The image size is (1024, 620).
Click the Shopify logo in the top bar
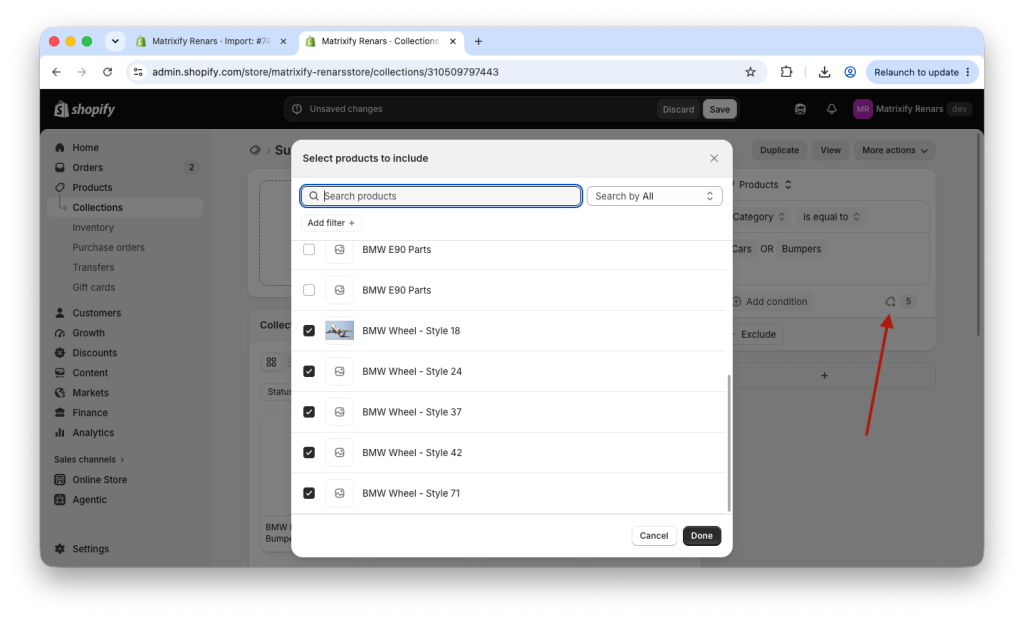84,109
